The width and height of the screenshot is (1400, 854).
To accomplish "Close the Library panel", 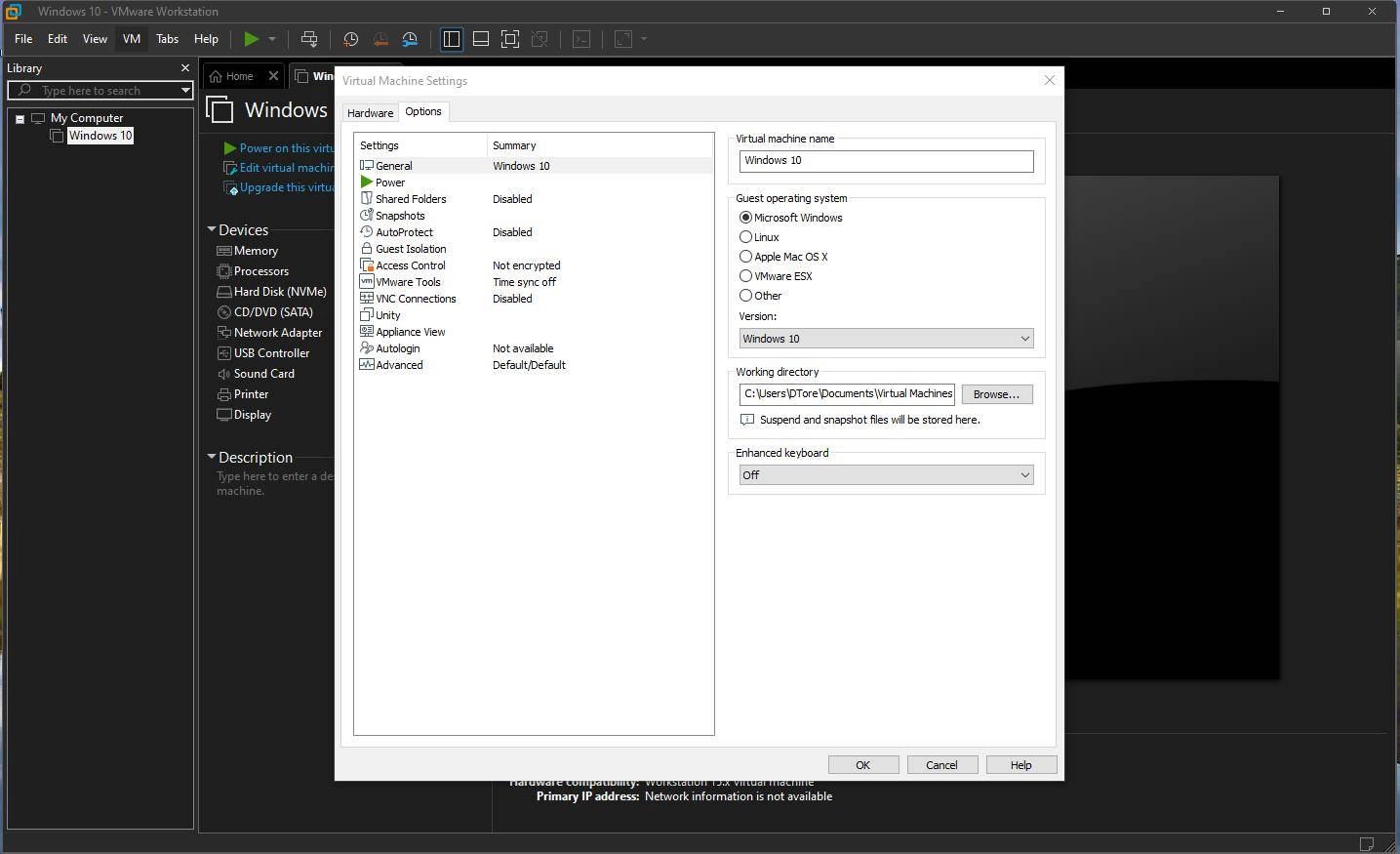I will [185, 68].
